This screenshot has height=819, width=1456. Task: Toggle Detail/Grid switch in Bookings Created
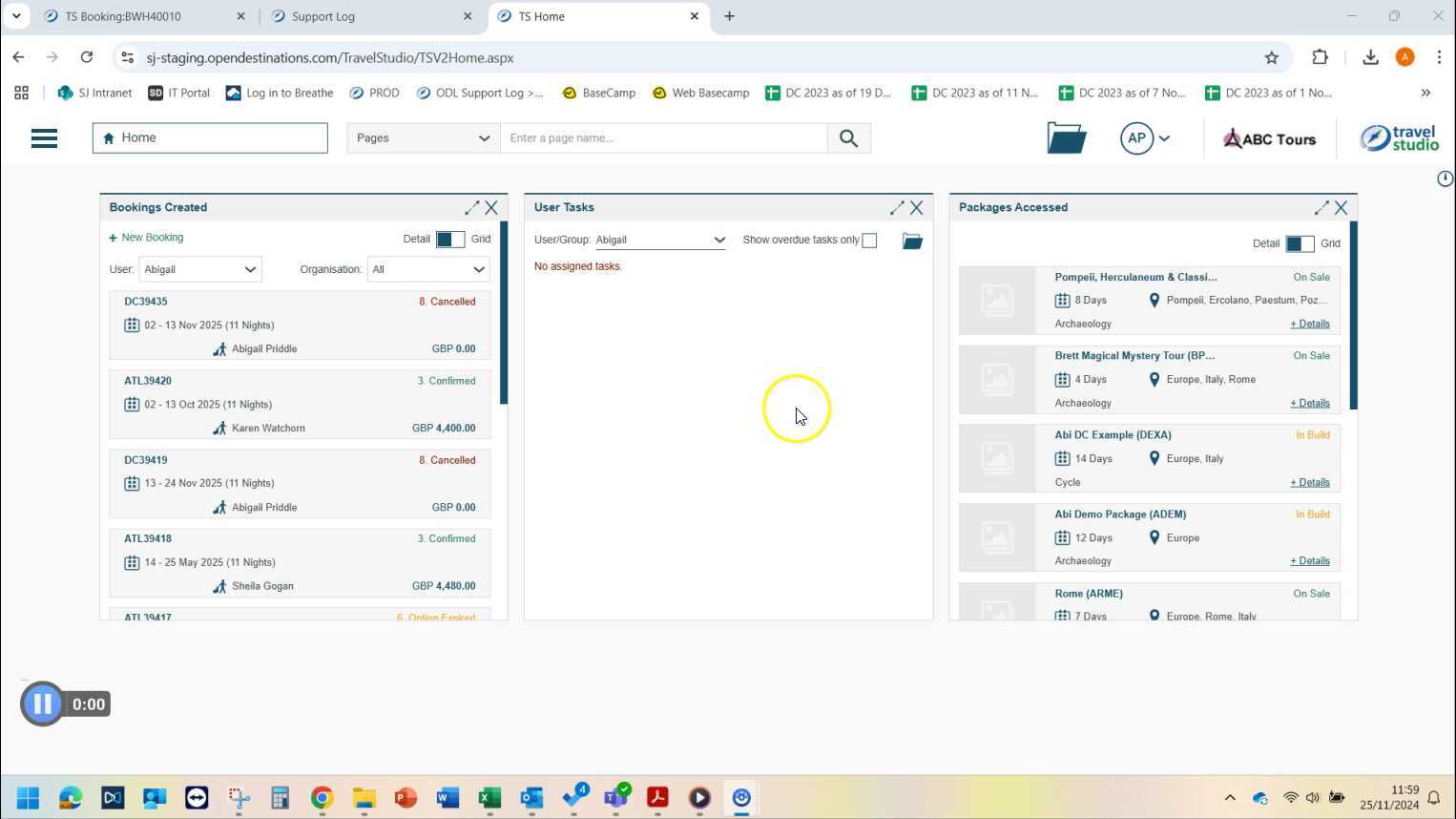tap(449, 240)
